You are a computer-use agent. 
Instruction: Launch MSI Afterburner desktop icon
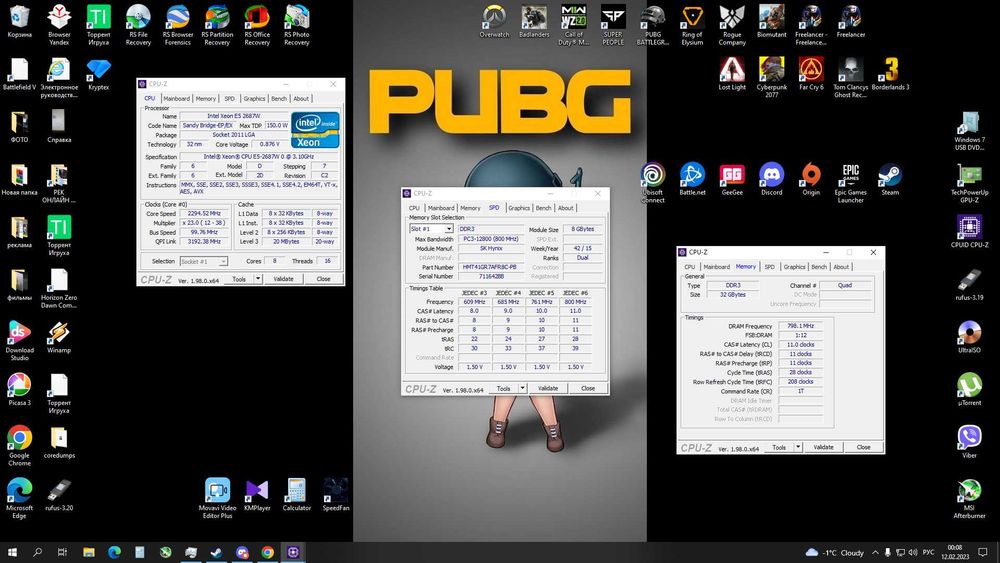969,499
